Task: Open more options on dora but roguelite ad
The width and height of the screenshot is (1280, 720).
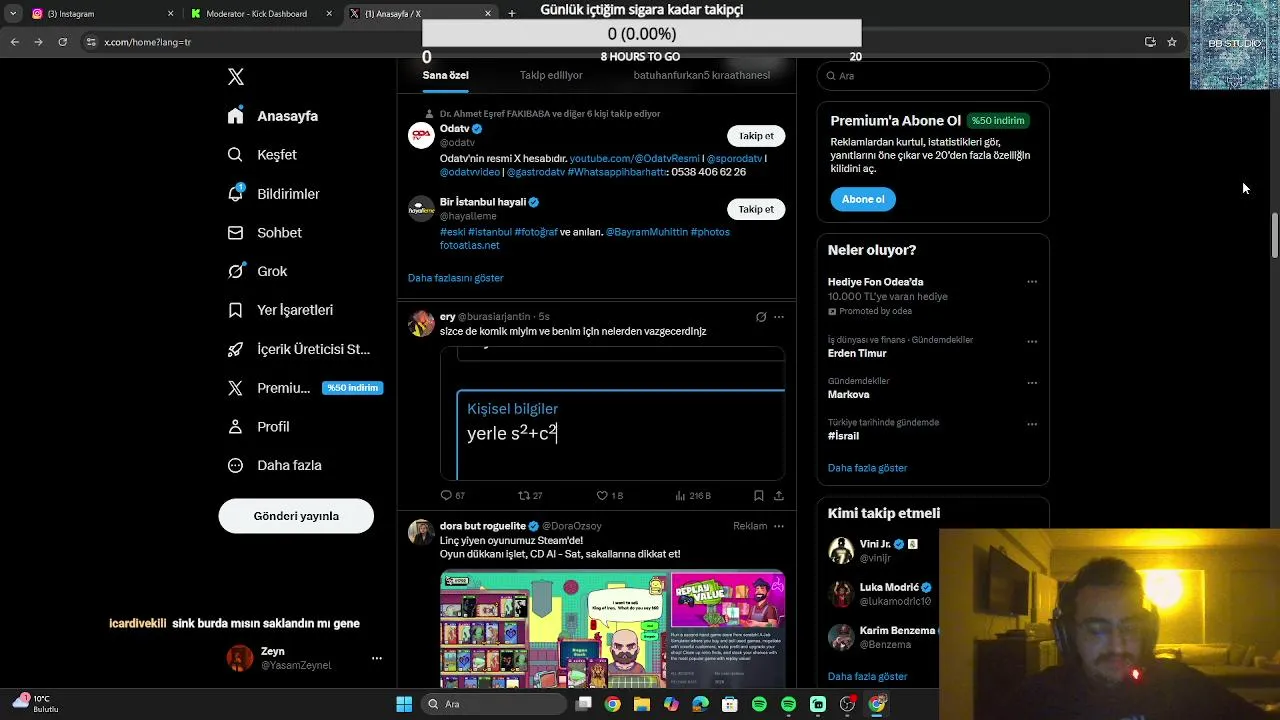Action: (779, 526)
